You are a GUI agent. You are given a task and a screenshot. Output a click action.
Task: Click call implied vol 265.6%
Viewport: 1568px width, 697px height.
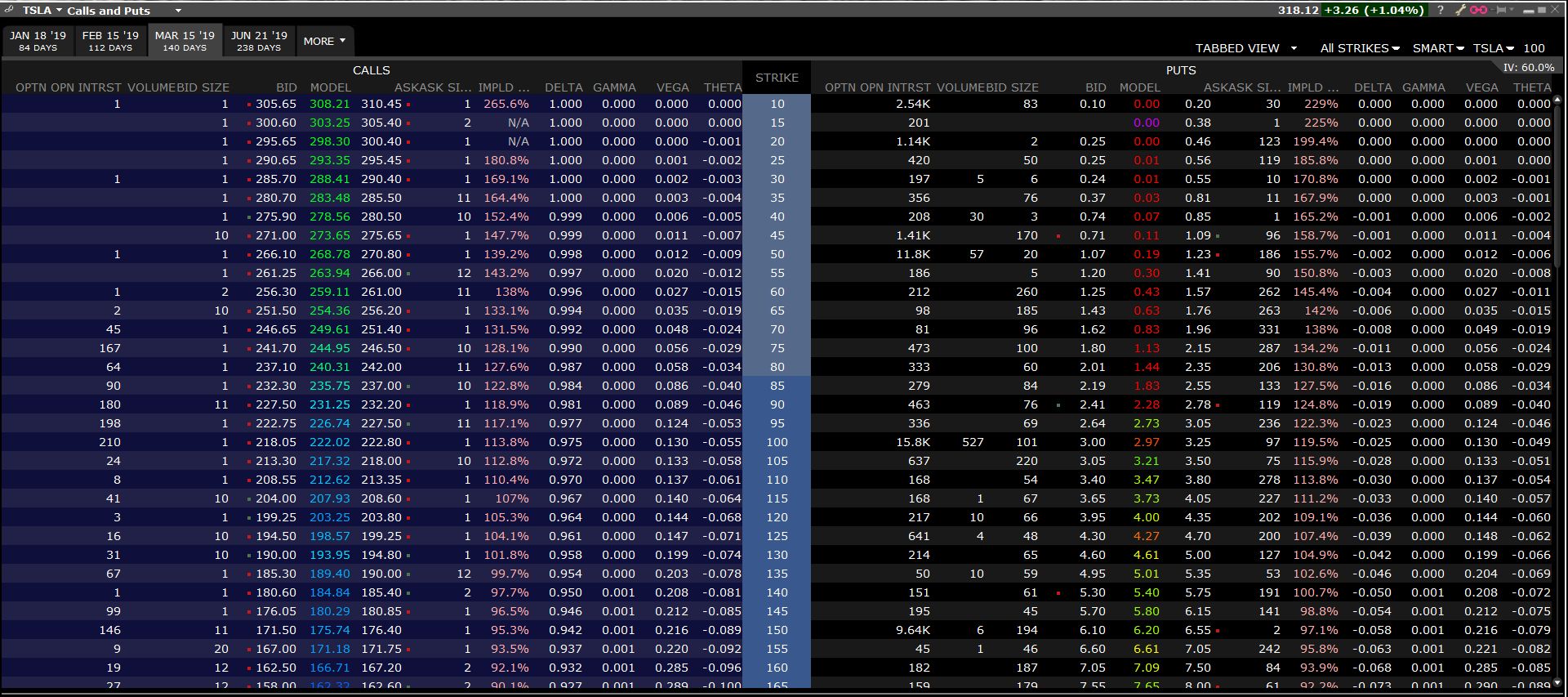pyautogui.click(x=506, y=104)
